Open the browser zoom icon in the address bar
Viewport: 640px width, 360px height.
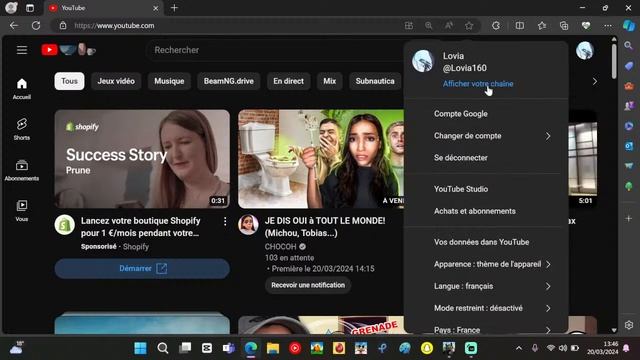(429, 26)
